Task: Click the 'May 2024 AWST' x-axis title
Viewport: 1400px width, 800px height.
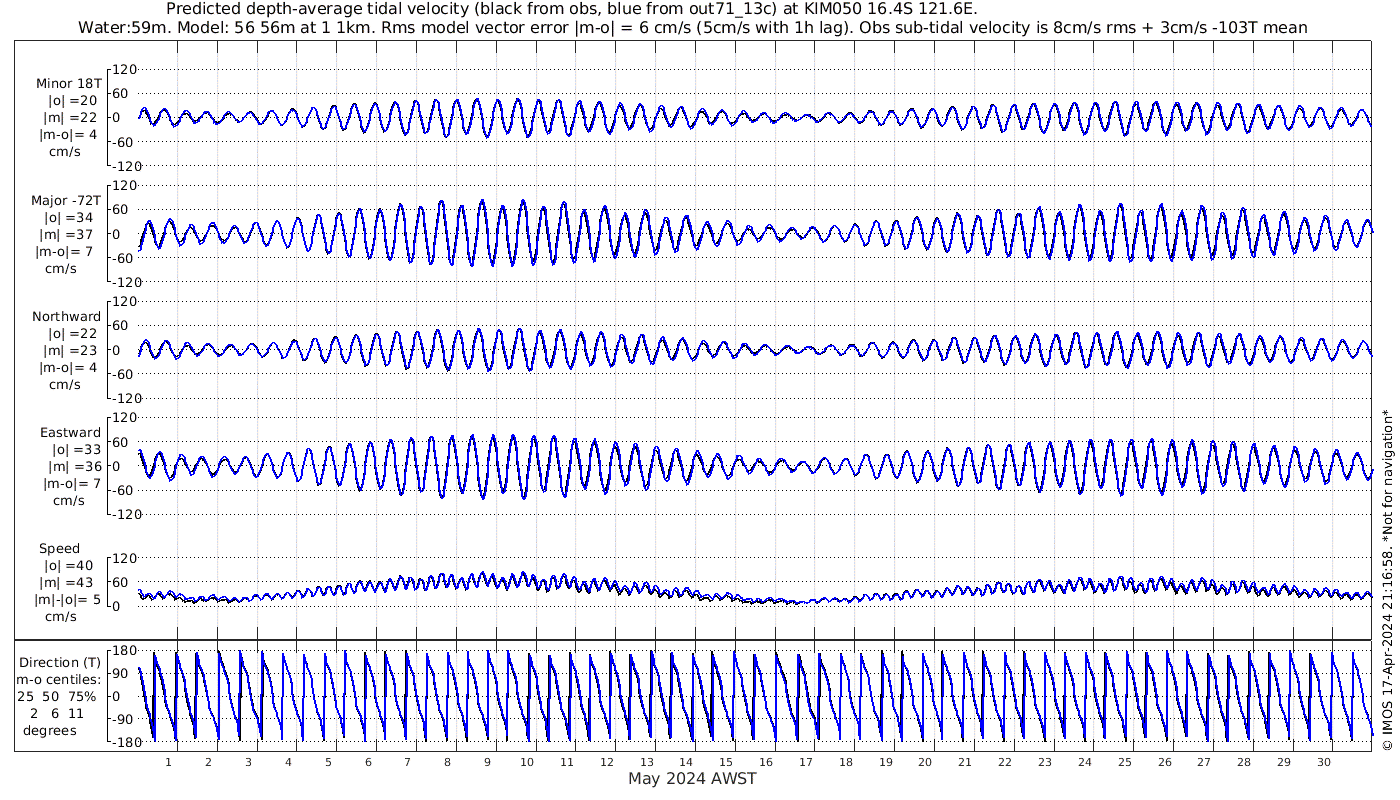Action: click(692, 778)
